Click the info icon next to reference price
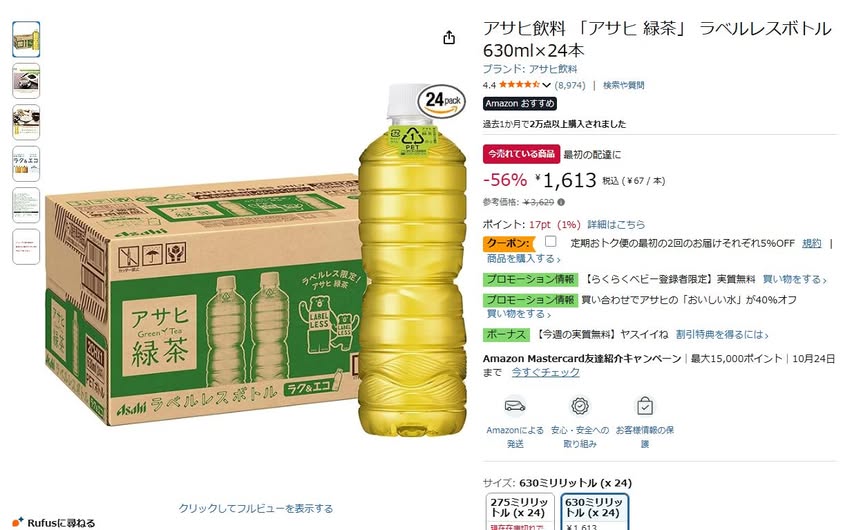The width and height of the screenshot is (843, 530). 561,202
